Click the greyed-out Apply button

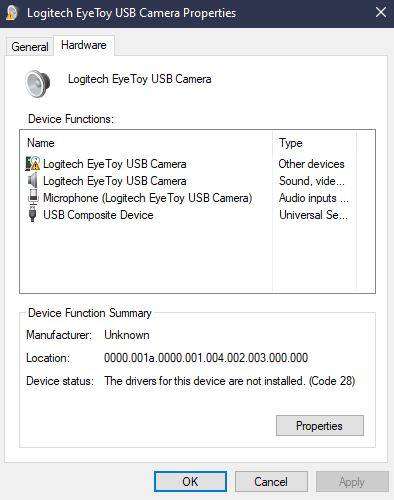(x=352, y=481)
